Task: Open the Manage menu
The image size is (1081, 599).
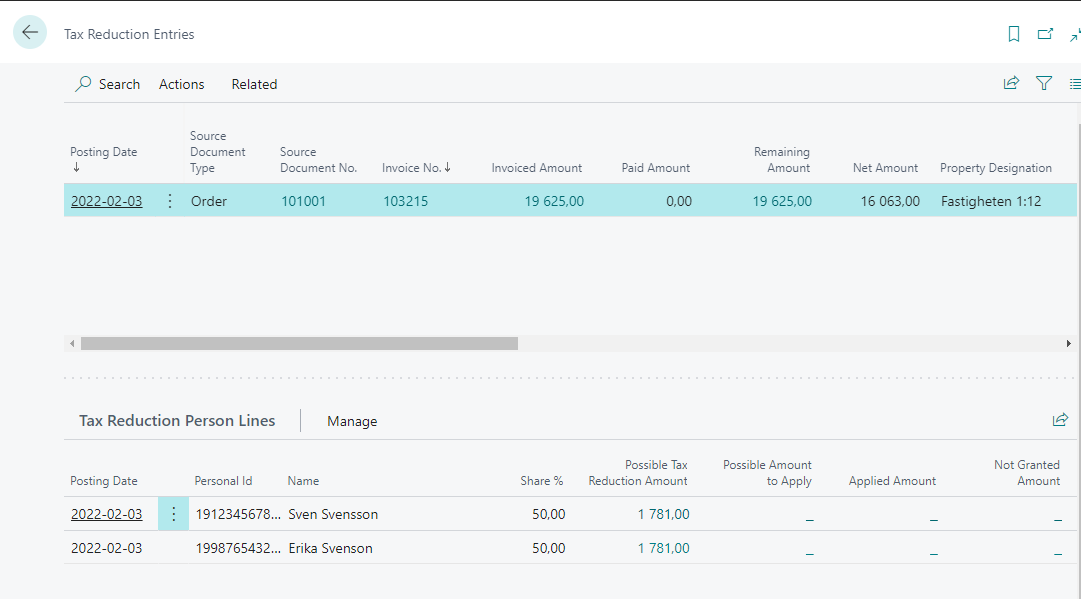Action: 352,421
